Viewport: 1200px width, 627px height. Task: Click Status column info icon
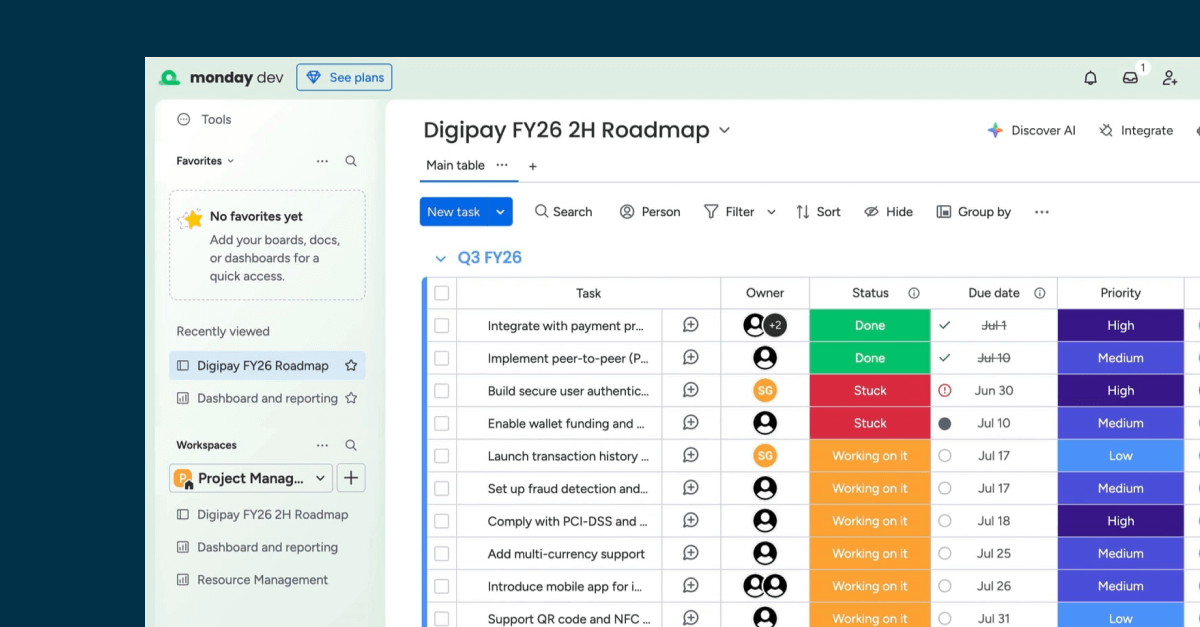point(913,293)
